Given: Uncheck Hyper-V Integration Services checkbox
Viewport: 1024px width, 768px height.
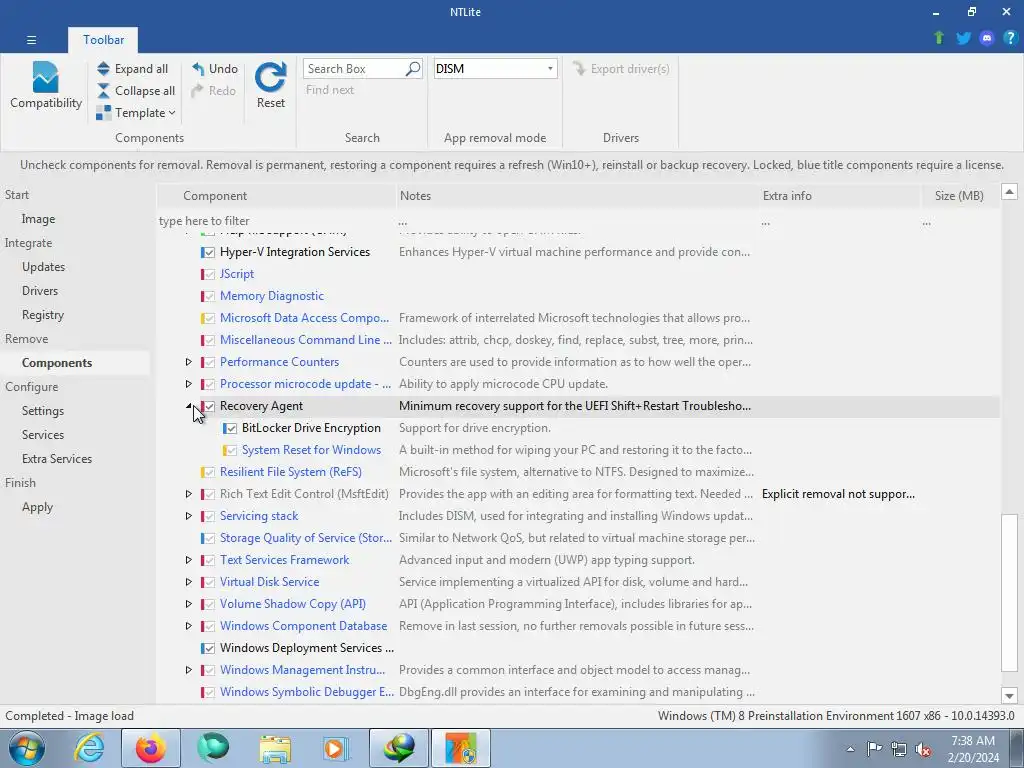Looking at the screenshot, I should point(209,253).
